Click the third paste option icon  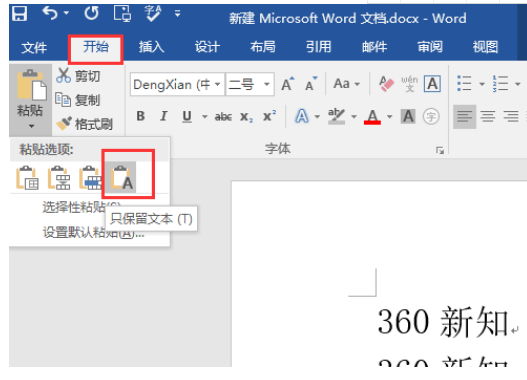[x=90, y=177]
